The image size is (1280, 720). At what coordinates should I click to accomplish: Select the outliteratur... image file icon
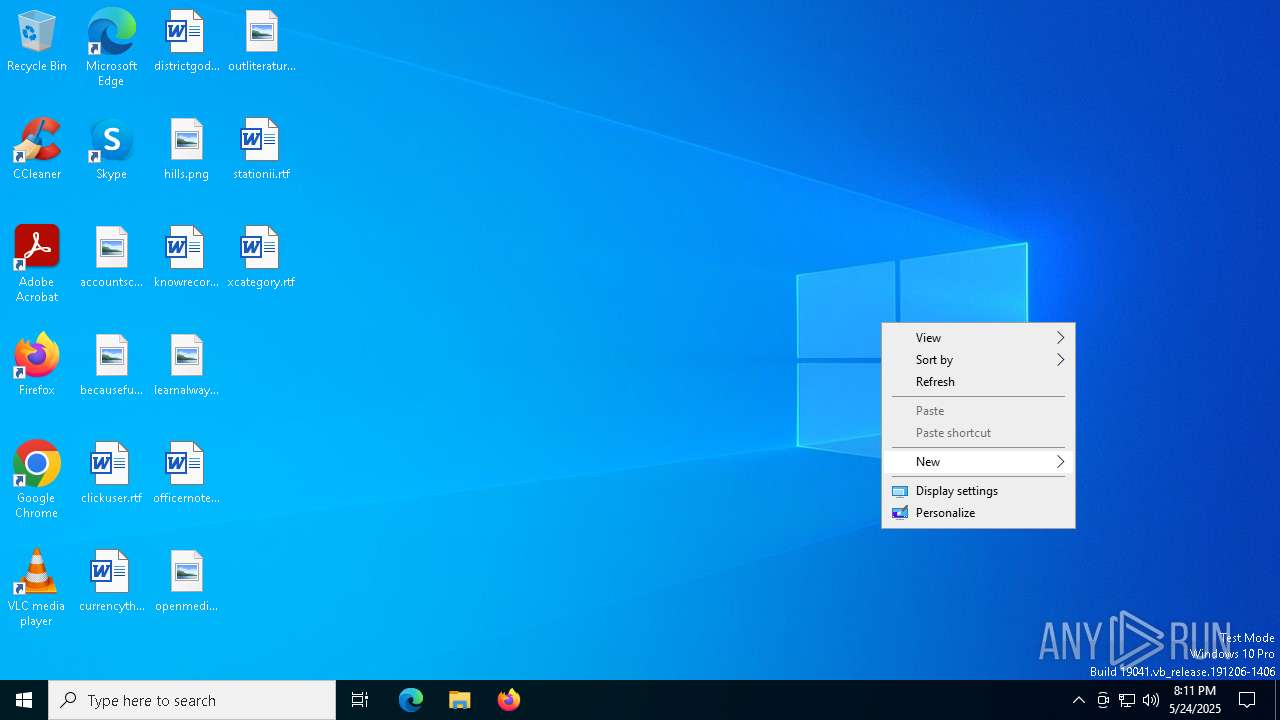[x=261, y=42]
